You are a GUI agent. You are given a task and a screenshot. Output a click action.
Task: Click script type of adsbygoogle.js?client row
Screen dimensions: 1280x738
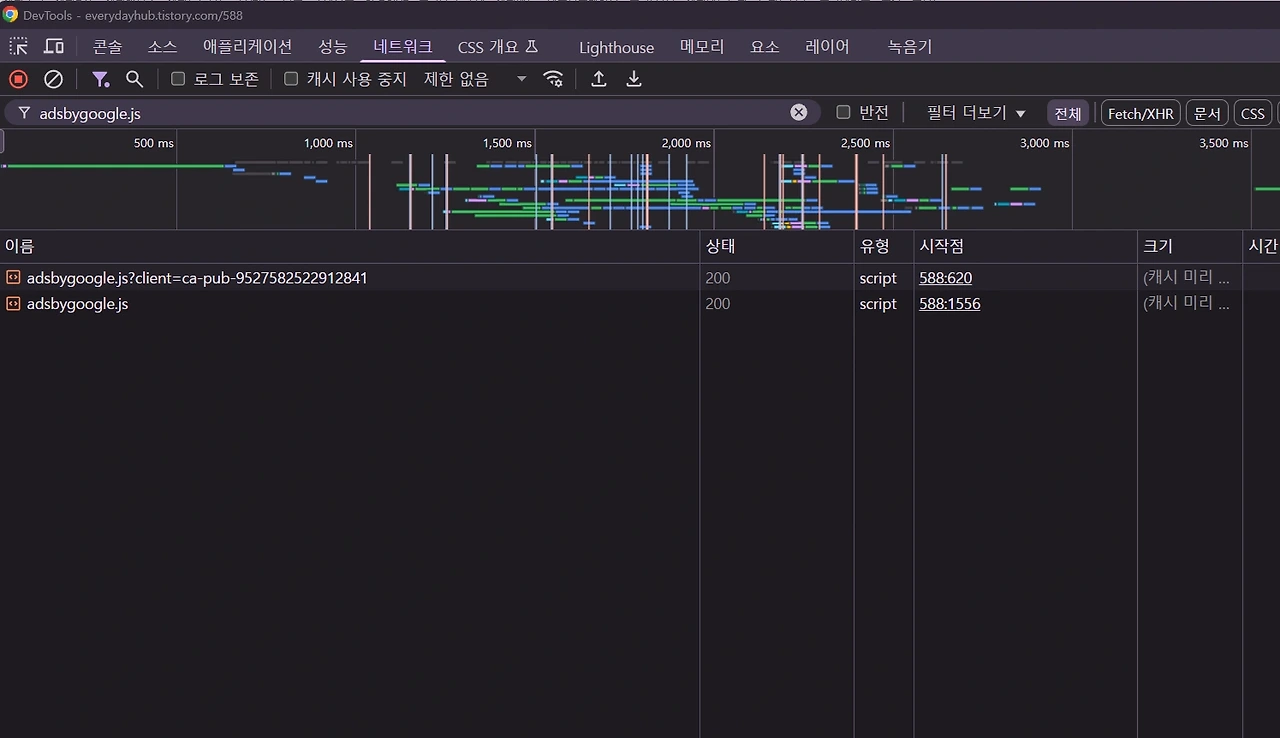click(878, 278)
